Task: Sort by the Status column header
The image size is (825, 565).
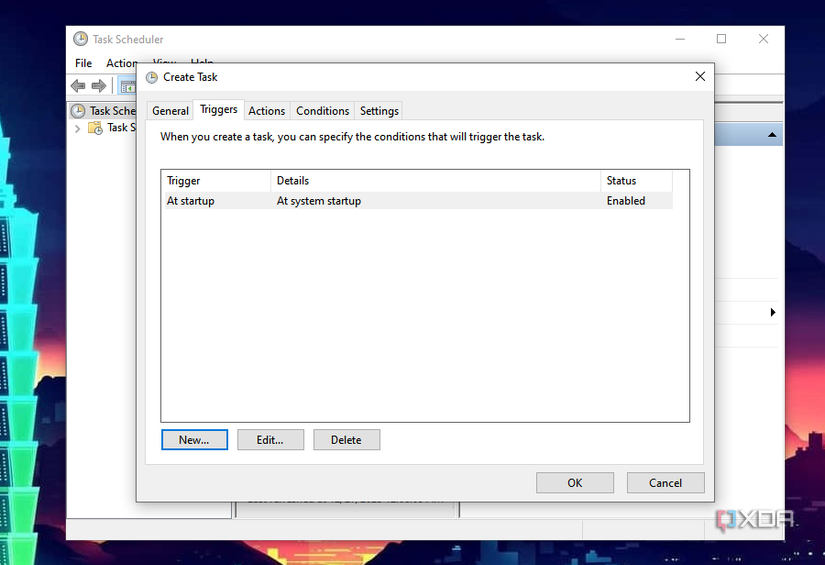Action: click(x=637, y=181)
